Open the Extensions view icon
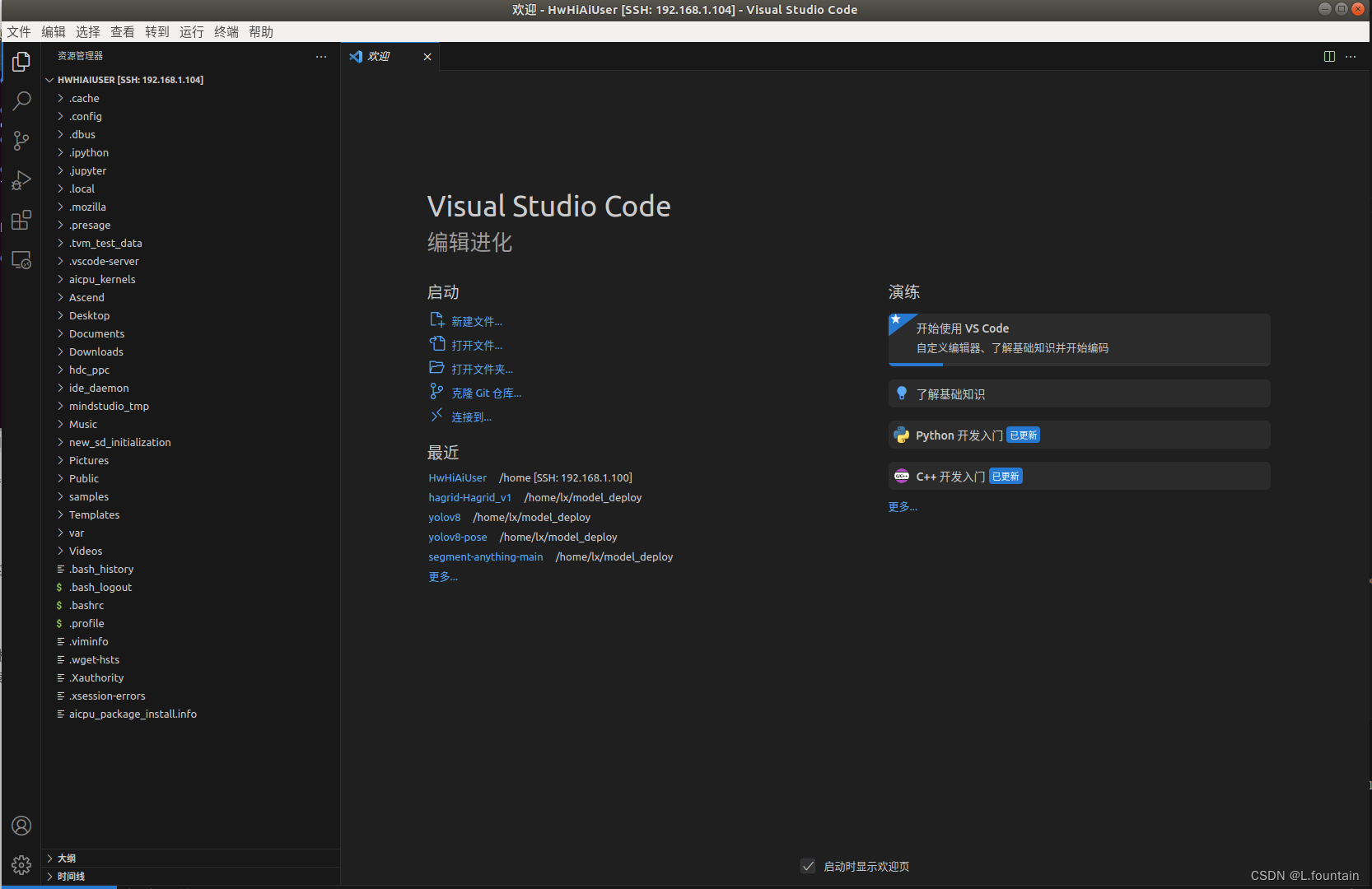Viewport: 1372px width, 889px height. pos(21,220)
